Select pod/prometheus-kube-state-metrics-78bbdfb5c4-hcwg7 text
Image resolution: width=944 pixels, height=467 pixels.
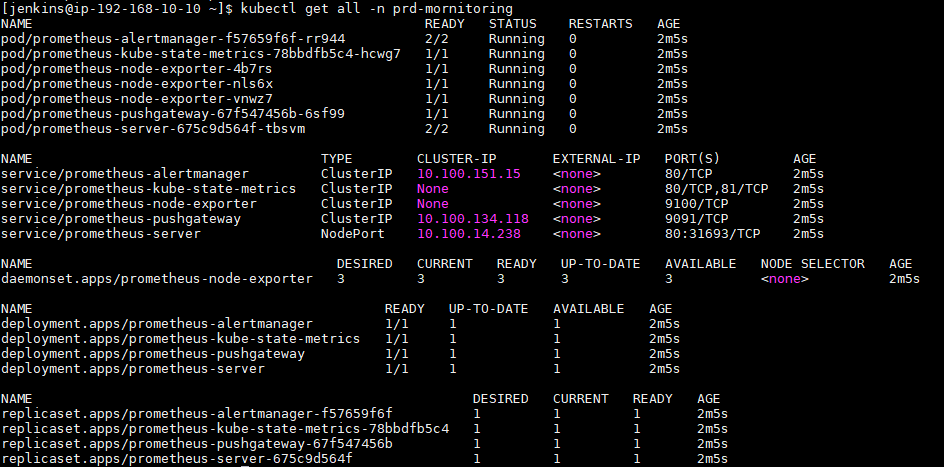[x=201, y=54]
